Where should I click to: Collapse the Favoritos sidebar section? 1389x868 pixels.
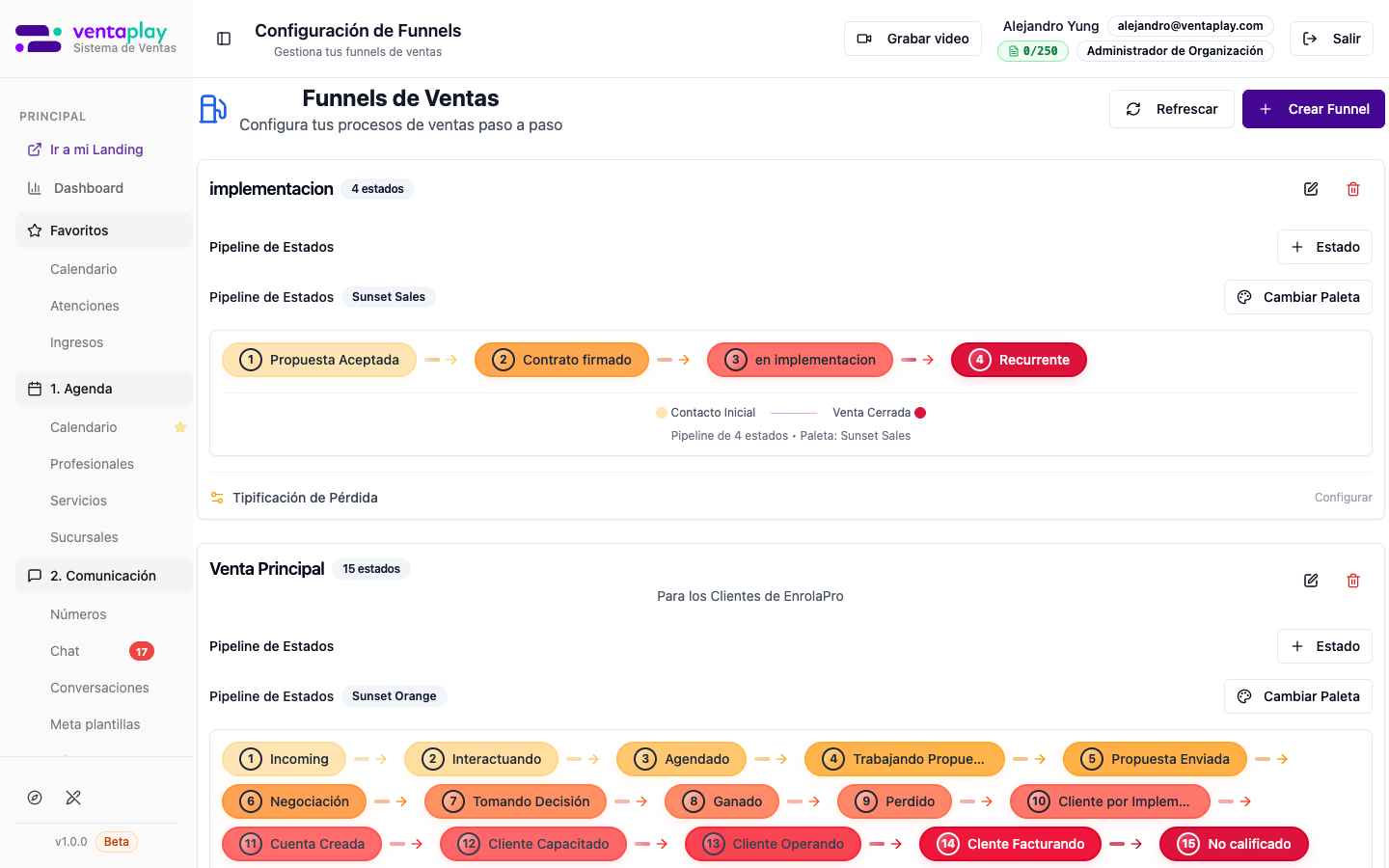104,231
